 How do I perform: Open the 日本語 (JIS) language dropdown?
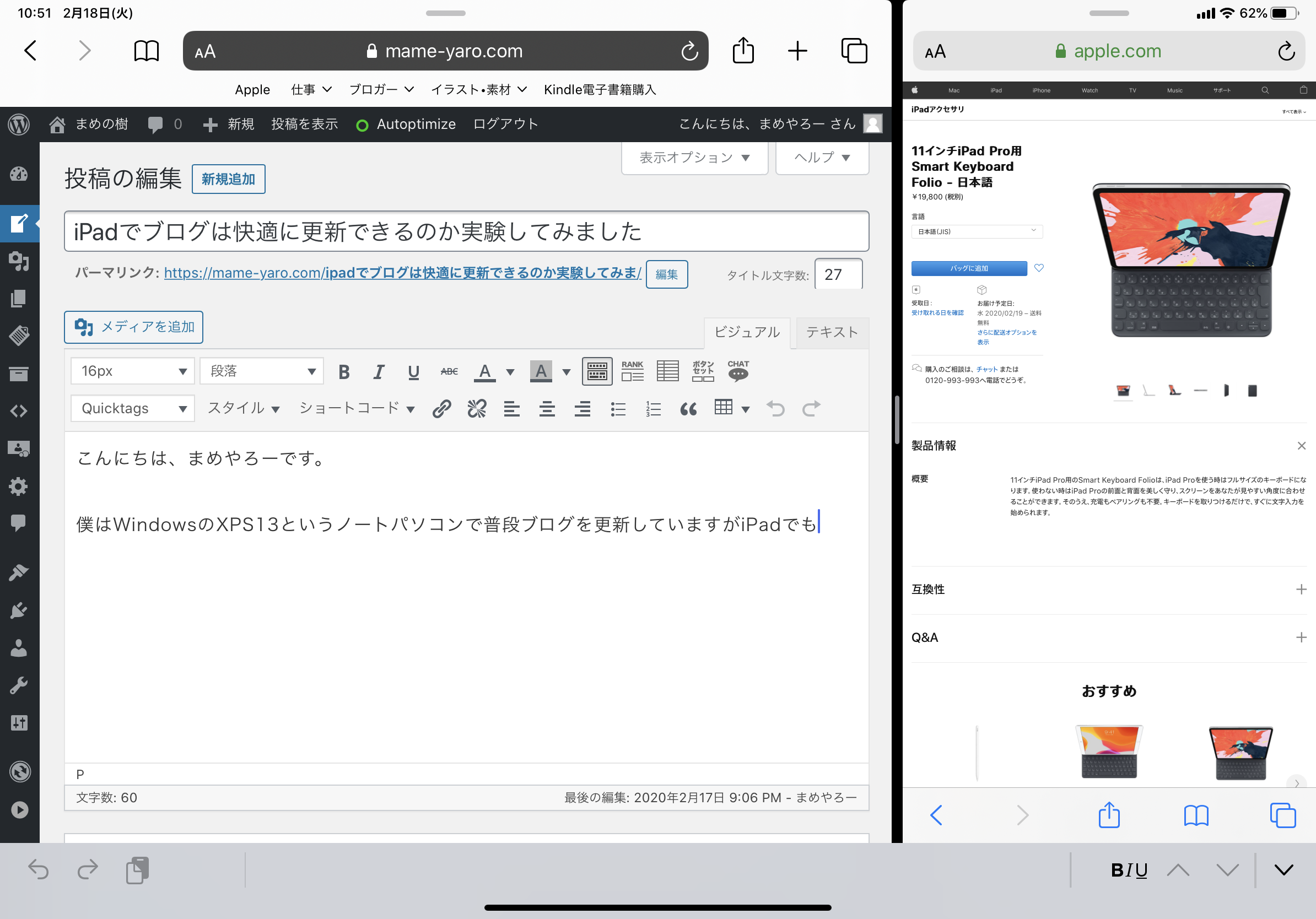[977, 231]
